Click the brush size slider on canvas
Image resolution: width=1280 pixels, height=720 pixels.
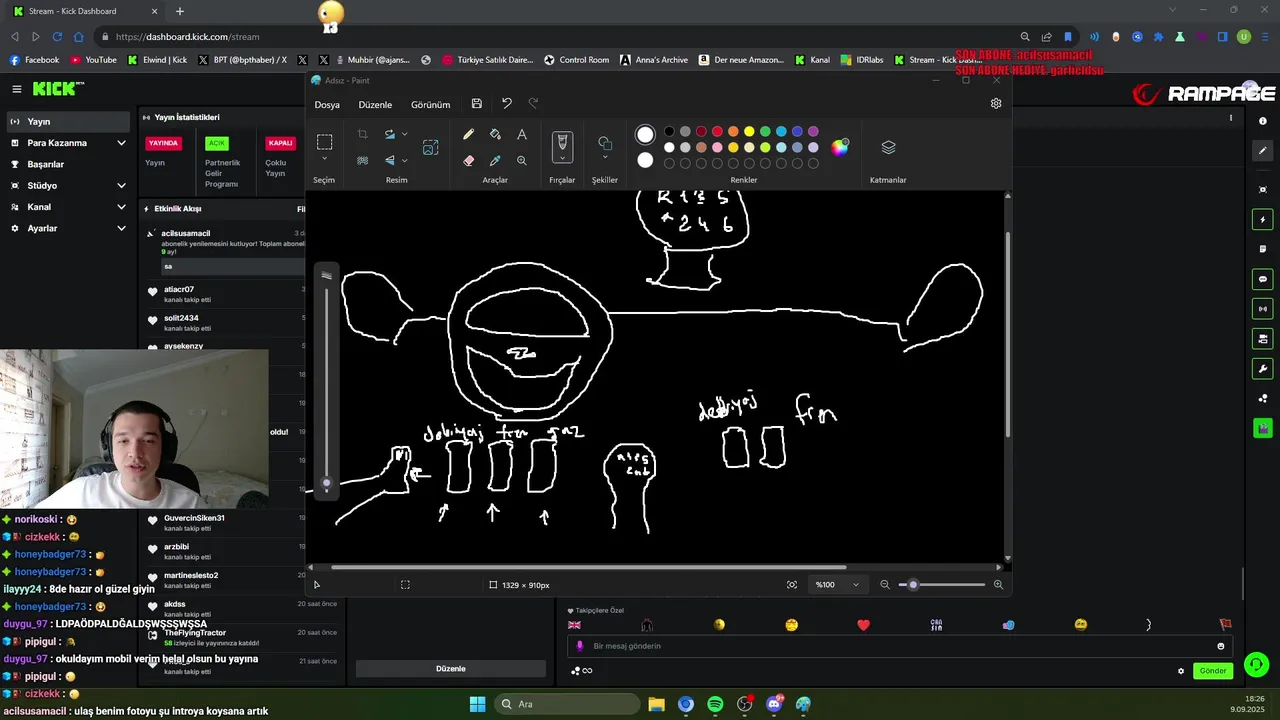coord(326,484)
